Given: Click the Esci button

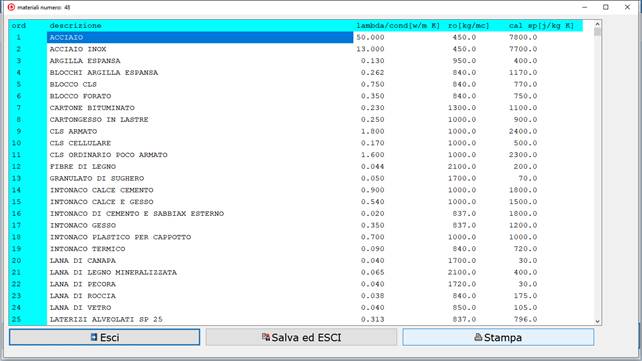Looking at the screenshot, I should 104,337.
